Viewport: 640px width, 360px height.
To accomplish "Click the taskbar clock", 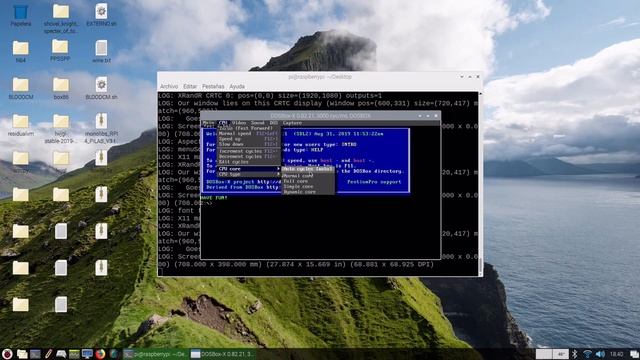I will pyautogui.click(x=617, y=354).
